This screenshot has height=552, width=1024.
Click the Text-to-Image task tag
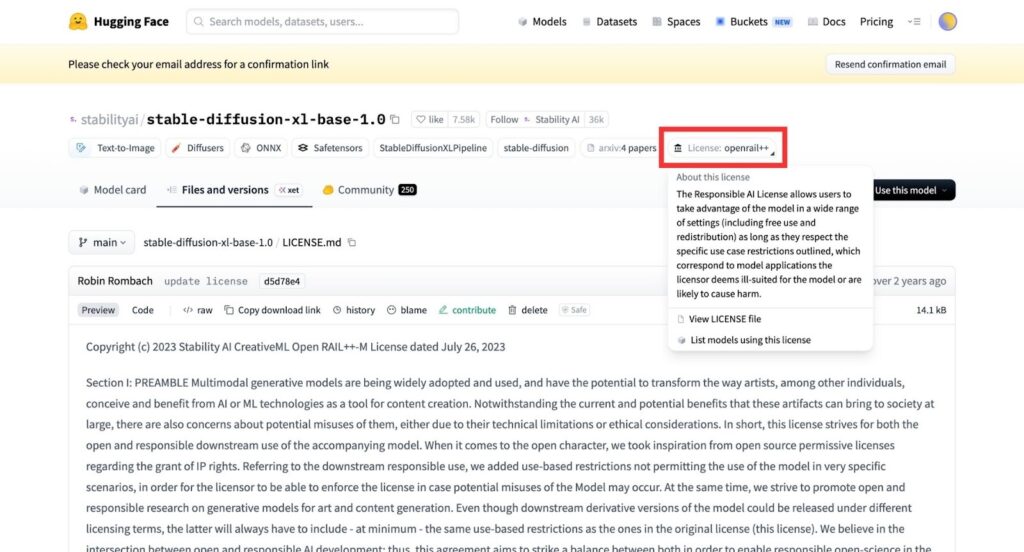pos(115,148)
